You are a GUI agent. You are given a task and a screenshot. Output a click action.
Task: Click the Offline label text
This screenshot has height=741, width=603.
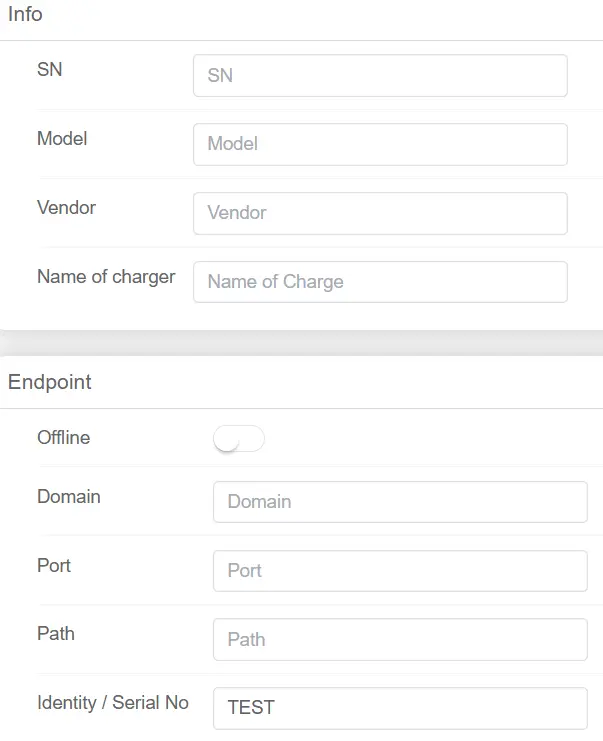coord(63,438)
